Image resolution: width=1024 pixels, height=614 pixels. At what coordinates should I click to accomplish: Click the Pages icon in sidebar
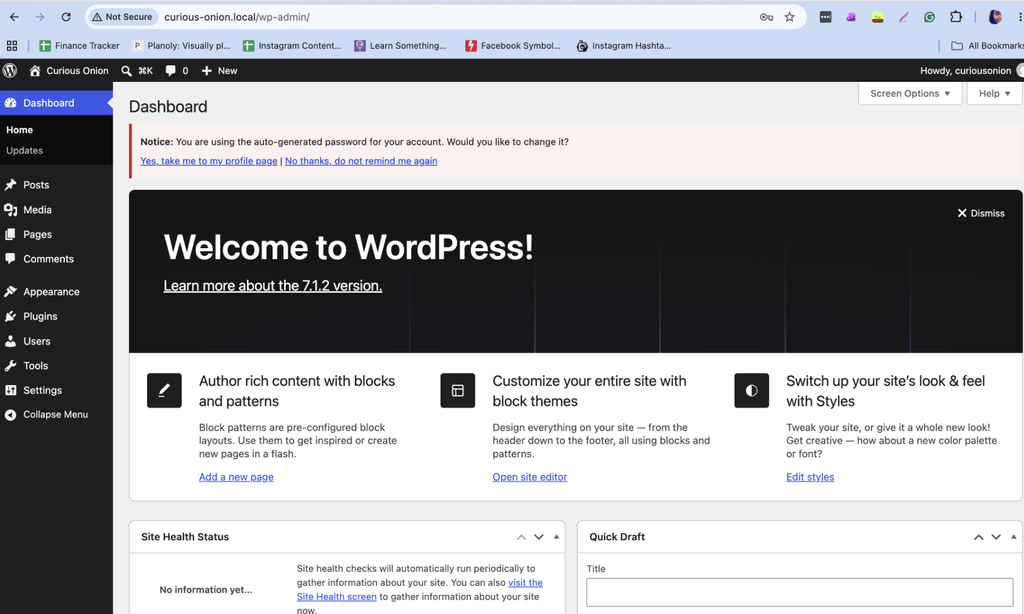[10, 234]
